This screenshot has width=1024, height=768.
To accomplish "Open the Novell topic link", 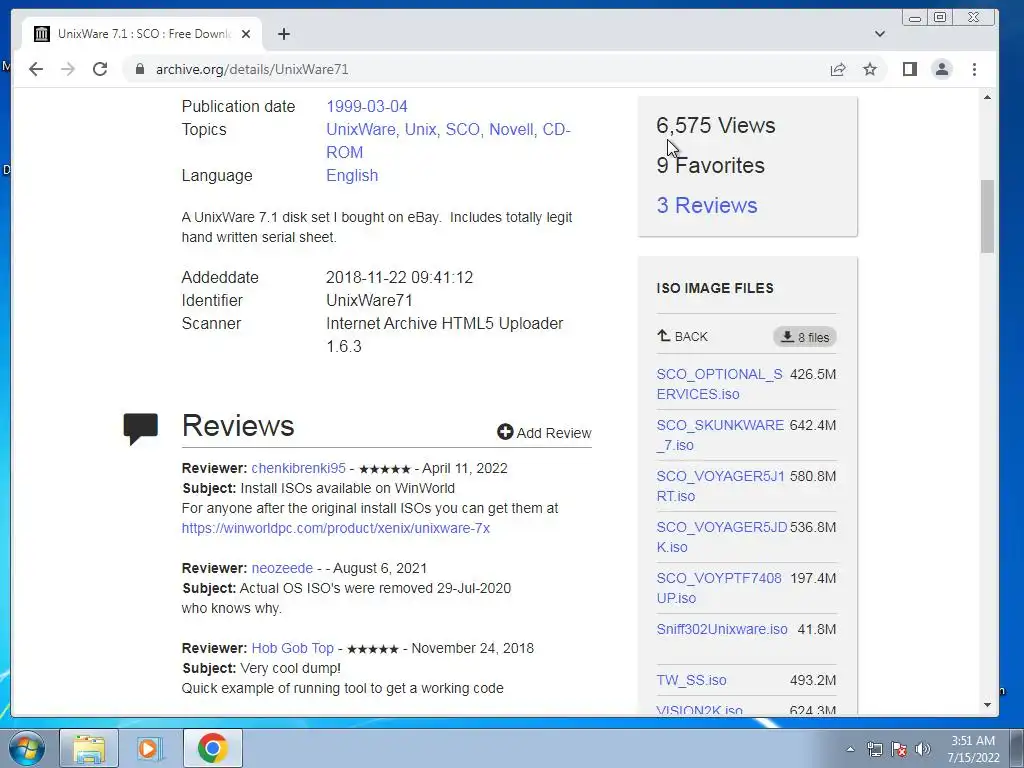I will pyautogui.click(x=511, y=129).
